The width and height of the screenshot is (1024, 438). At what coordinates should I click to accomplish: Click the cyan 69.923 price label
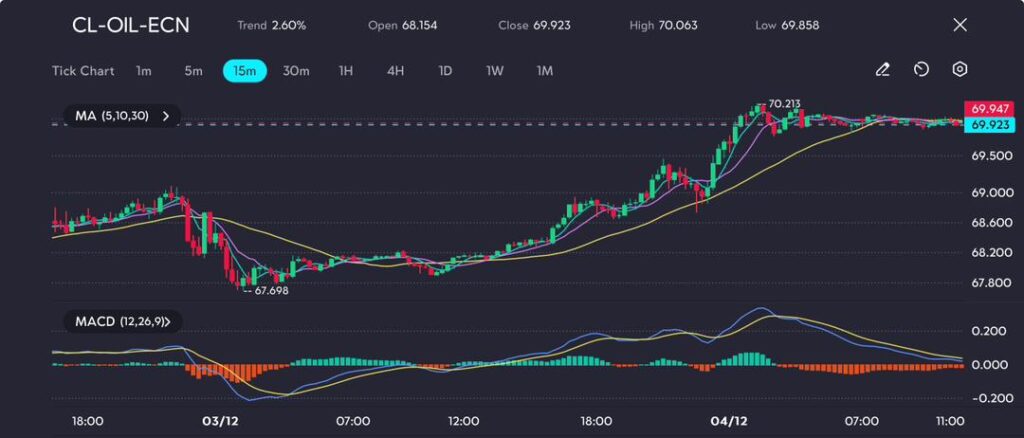989,124
